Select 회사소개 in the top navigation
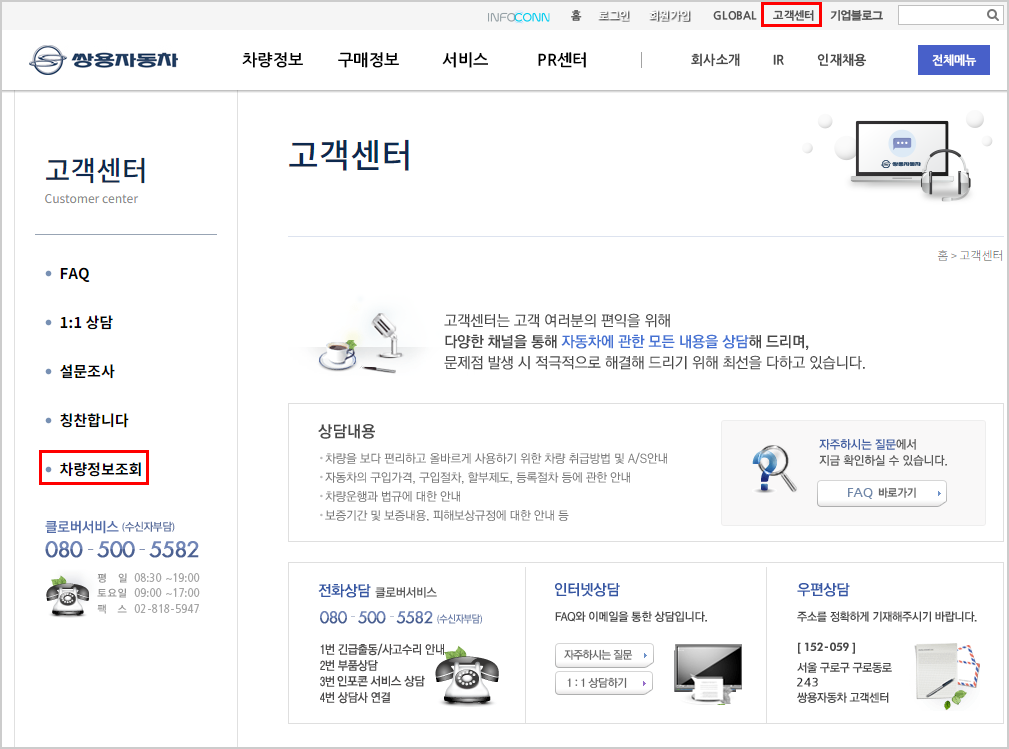 point(713,60)
